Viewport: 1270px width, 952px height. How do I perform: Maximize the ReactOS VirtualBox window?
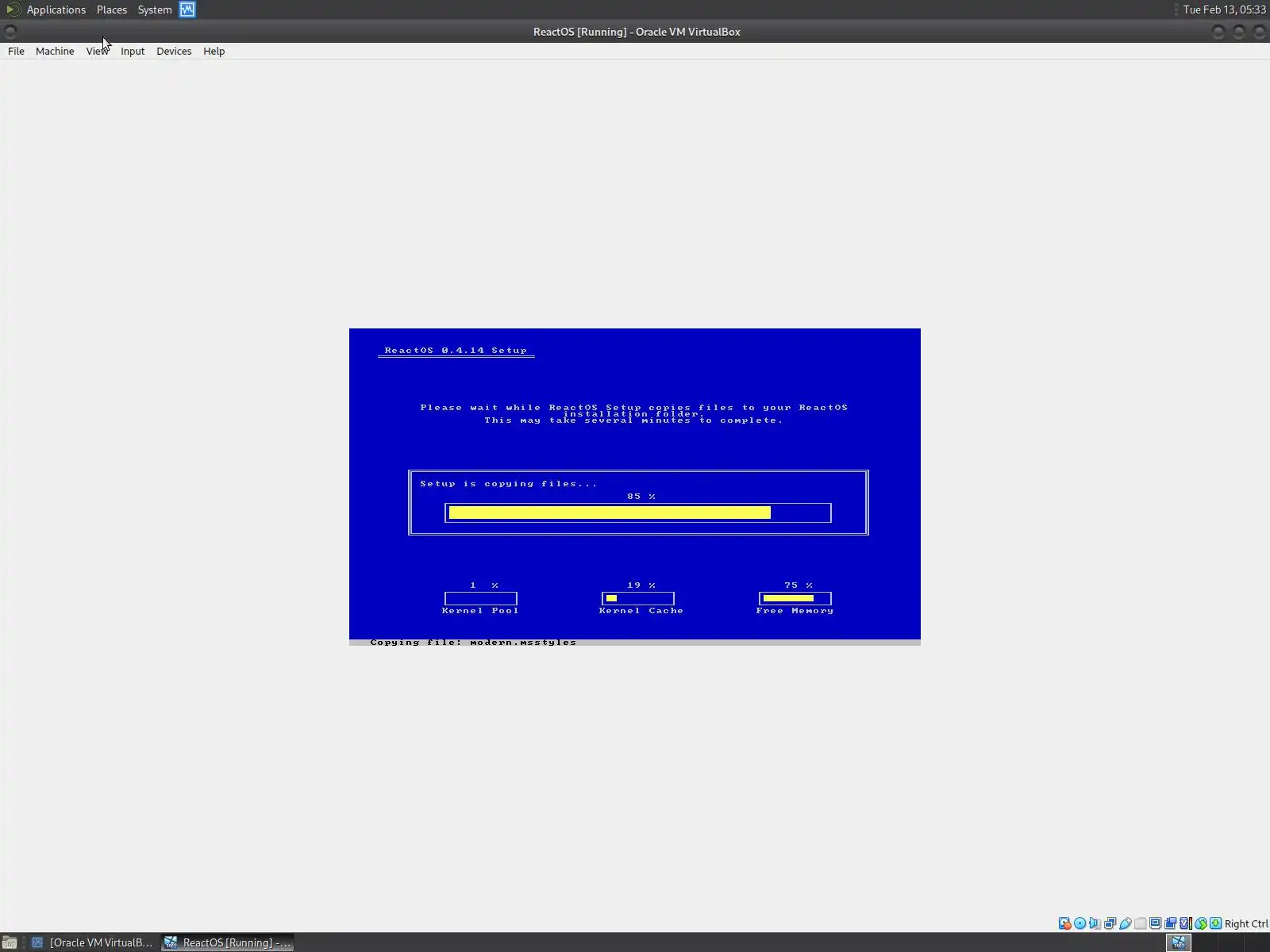pos(1239,32)
